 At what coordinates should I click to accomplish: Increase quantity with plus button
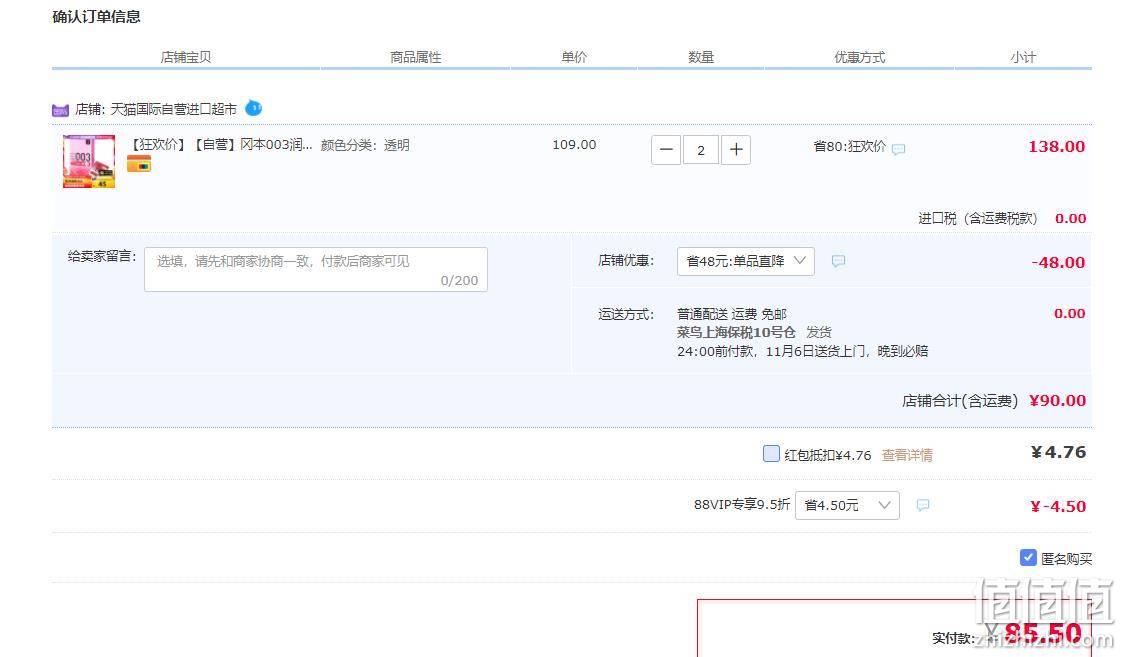[x=736, y=150]
